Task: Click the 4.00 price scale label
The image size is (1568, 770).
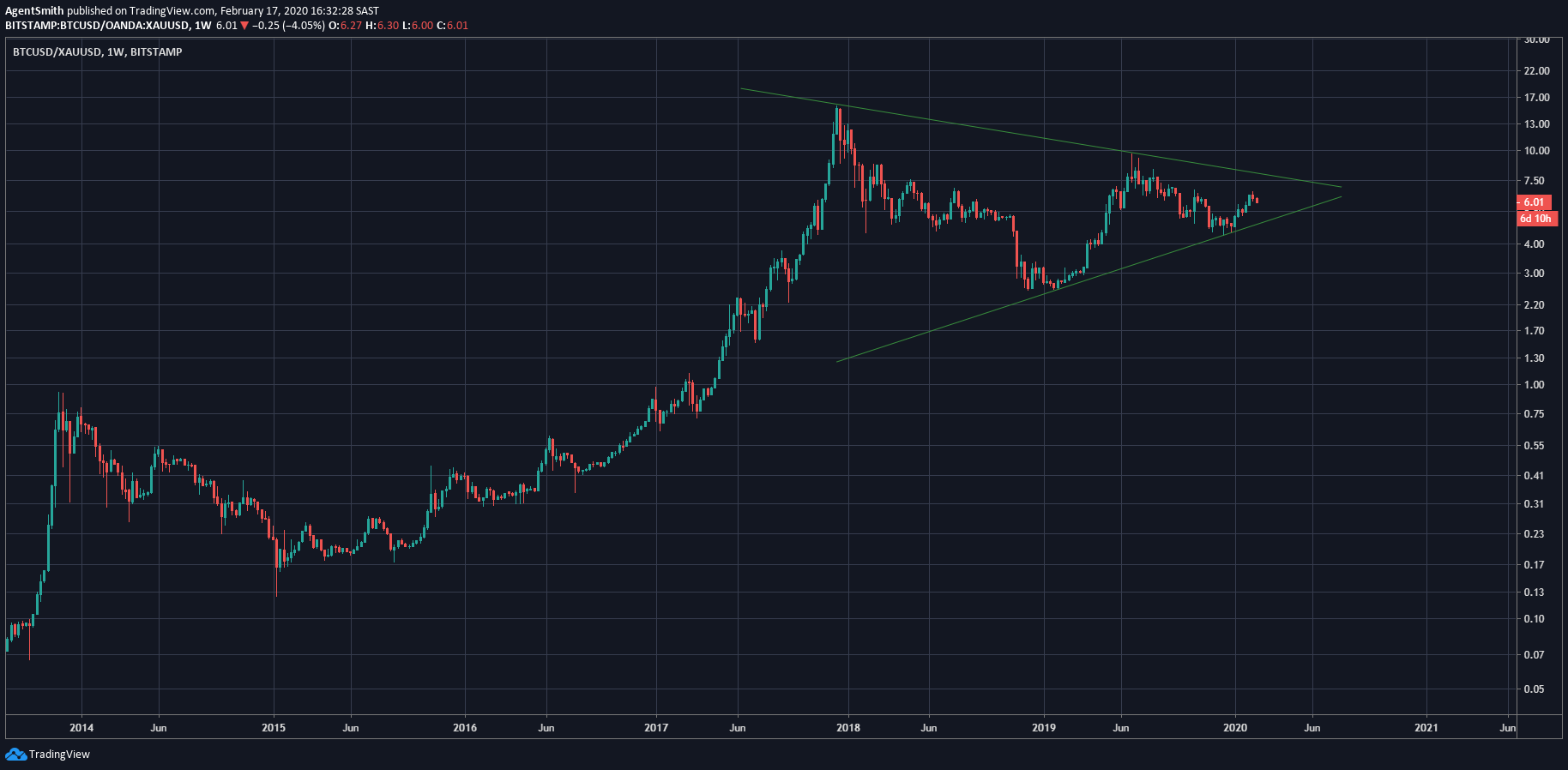Action: (x=1535, y=244)
